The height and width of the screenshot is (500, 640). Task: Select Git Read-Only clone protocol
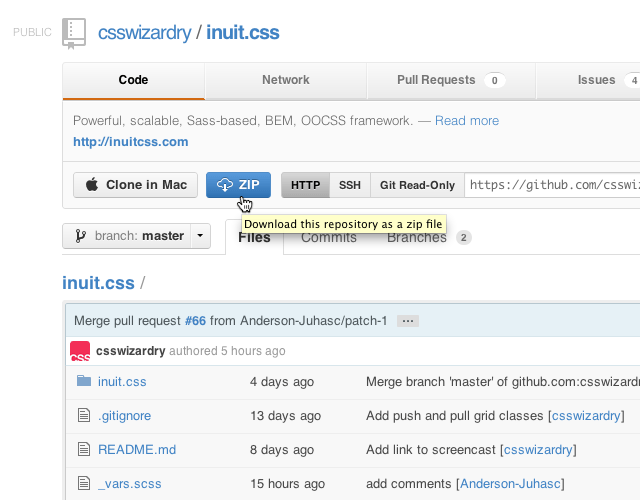click(x=417, y=185)
